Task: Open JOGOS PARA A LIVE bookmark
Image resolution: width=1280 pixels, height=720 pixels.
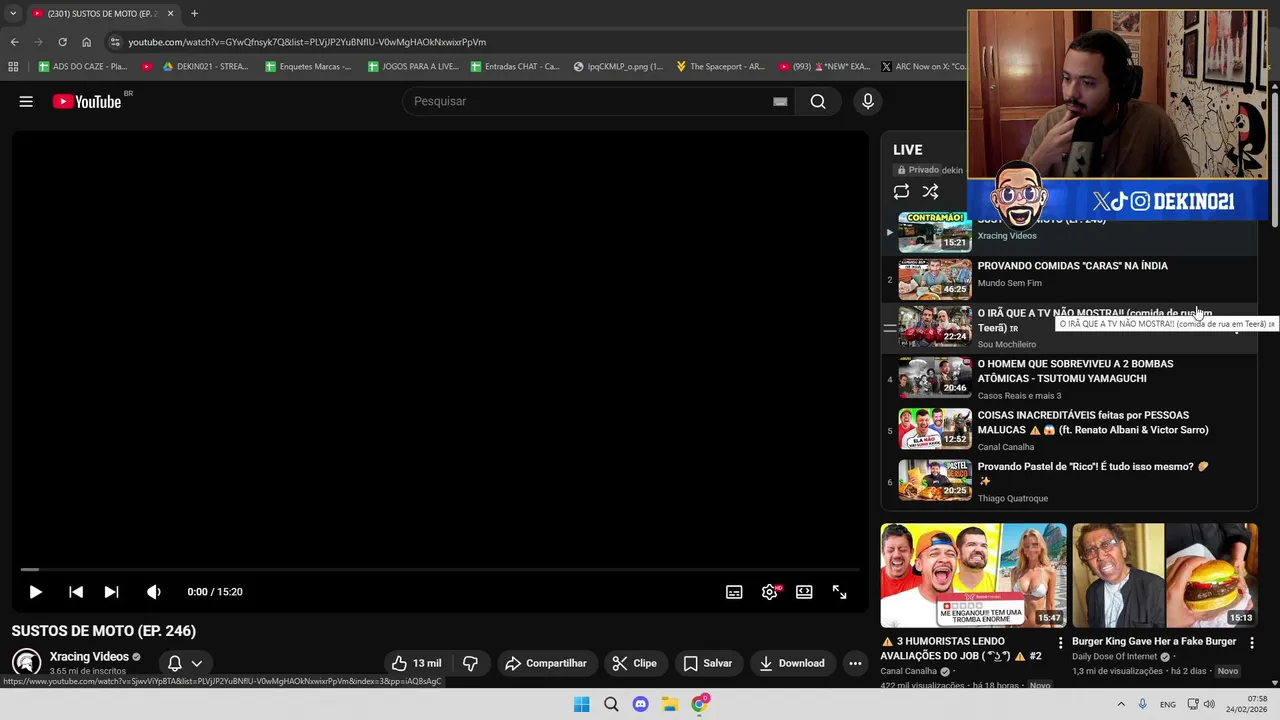Action: (x=413, y=67)
